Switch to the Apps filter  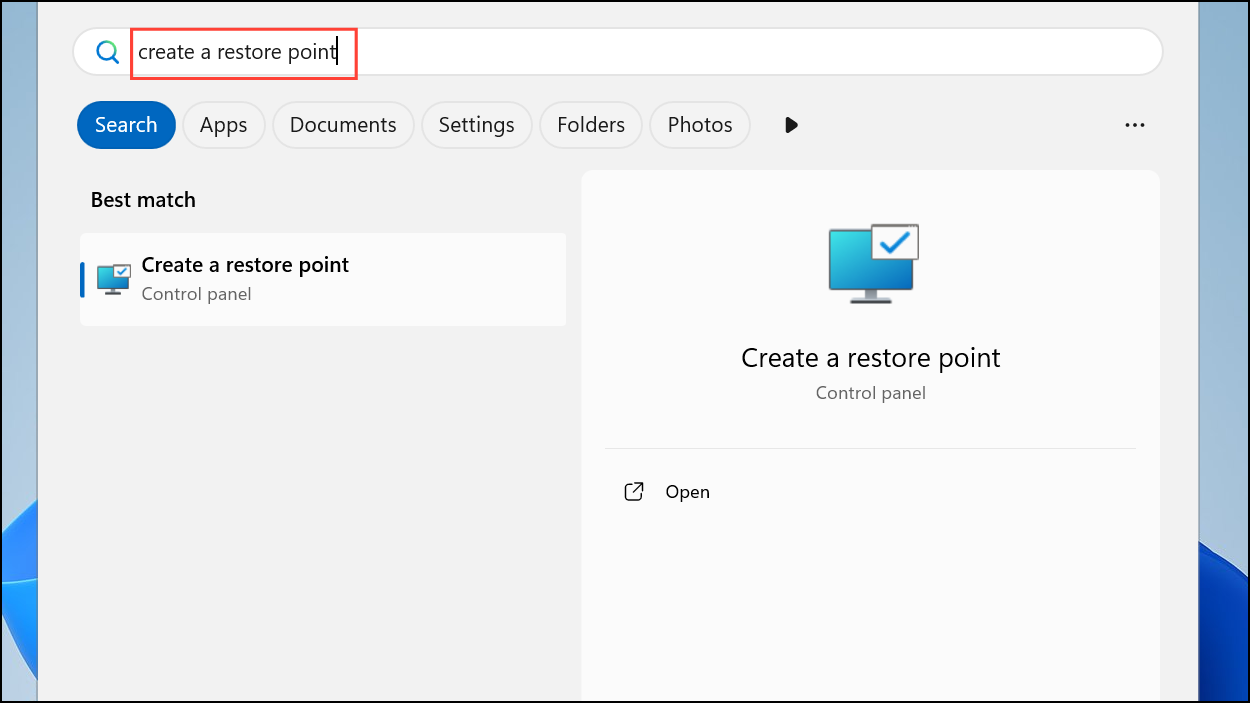pos(223,125)
